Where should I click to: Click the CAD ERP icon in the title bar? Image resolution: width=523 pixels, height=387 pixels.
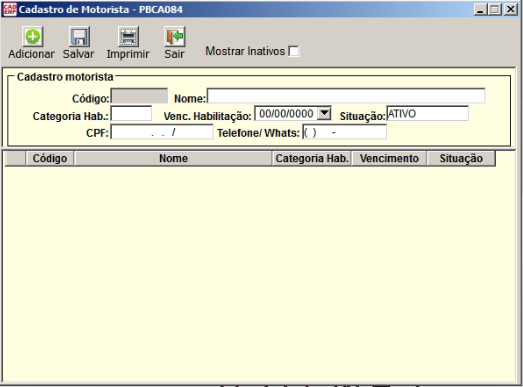(x=9, y=9)
